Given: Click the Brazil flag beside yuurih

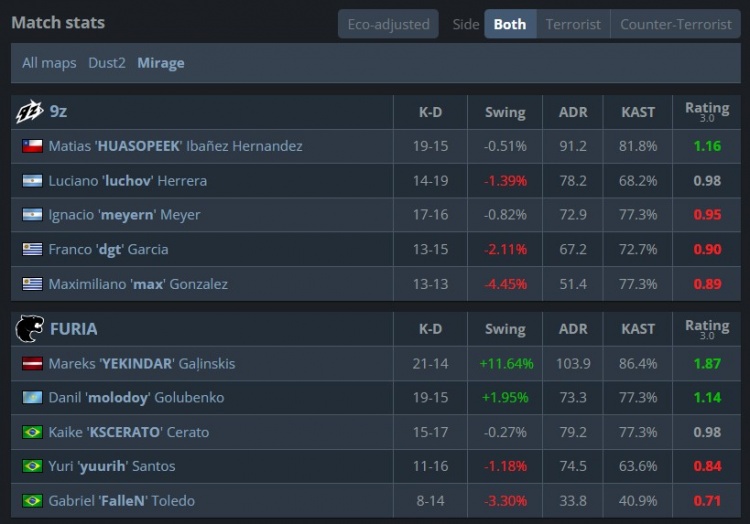Looking at the screenshot, I should [x=33, y=466].
